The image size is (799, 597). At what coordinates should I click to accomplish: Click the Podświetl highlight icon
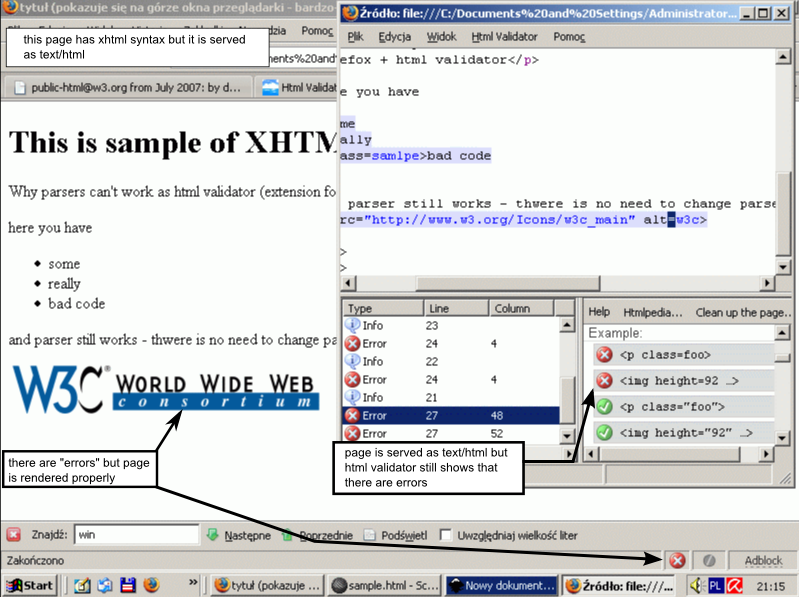pos(369,535)
